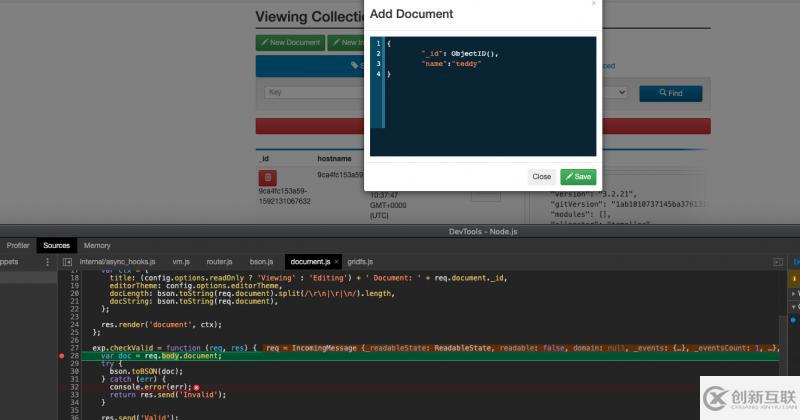Click the breakpoint marker on line 28
Screen dimensions: 800x420
(63, 356)
